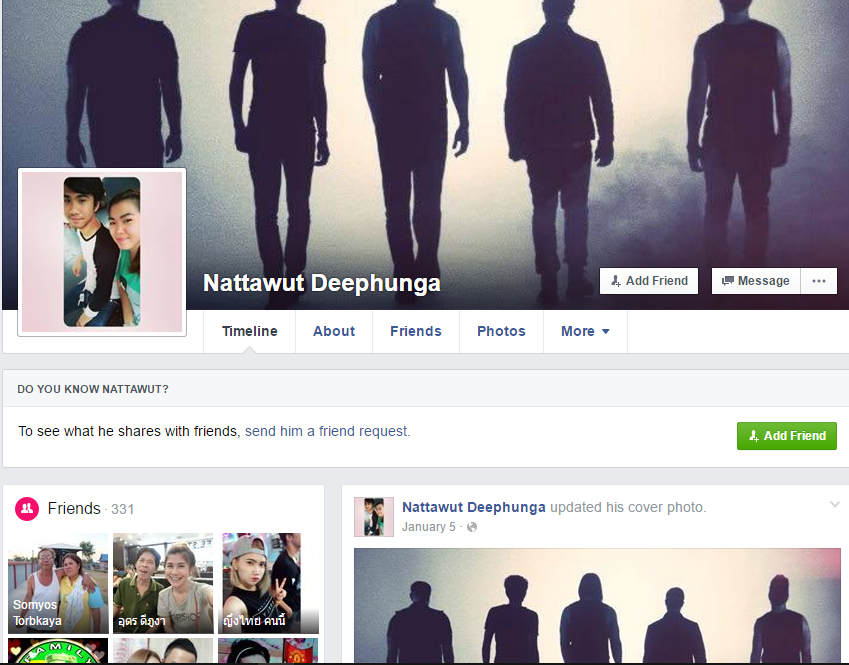Open friend อุดร ดีภูงา thumbnail
This screenshot has width=849, height=665.
[163, 583]
